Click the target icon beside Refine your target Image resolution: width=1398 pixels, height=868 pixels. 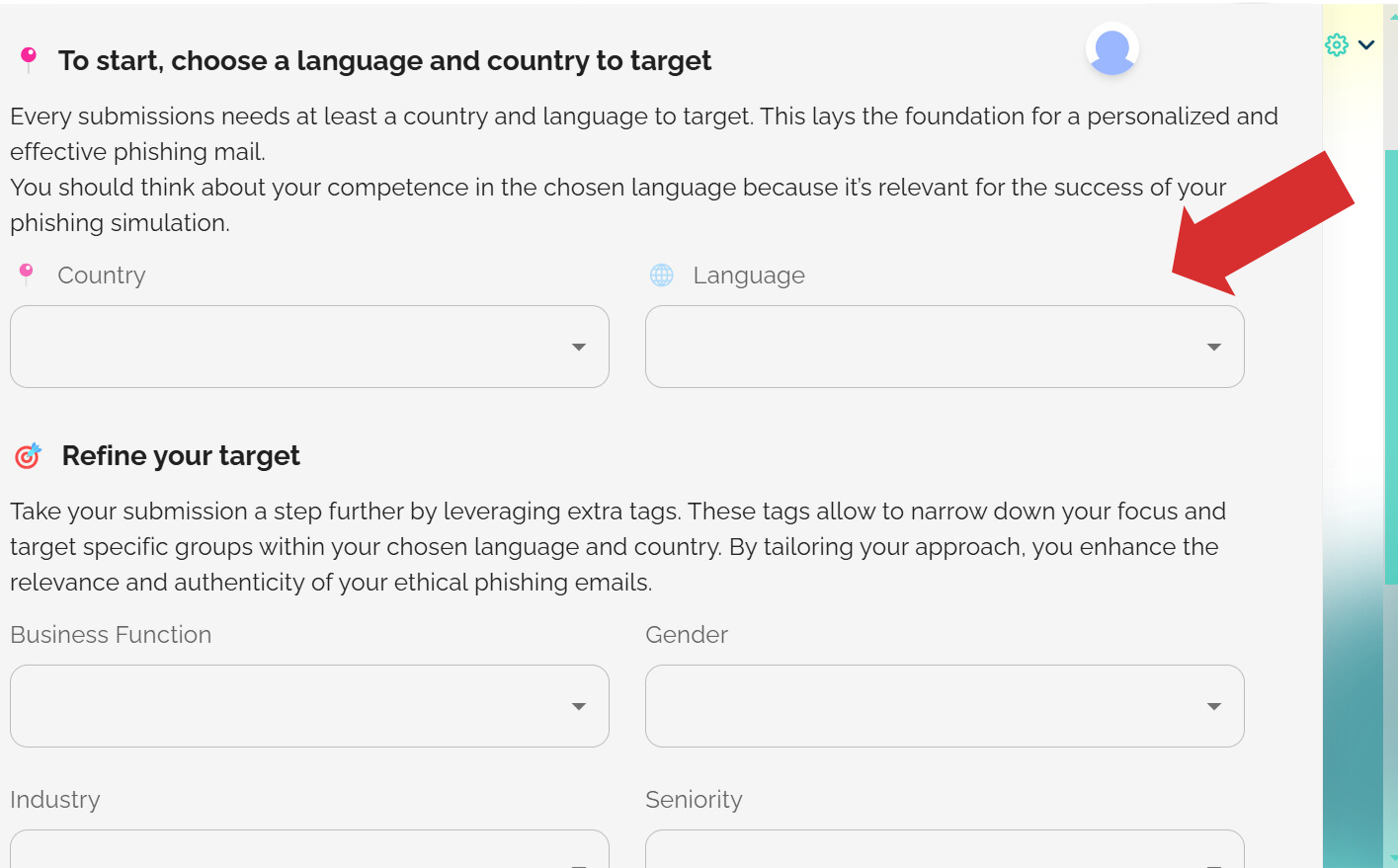coord(28,455)
